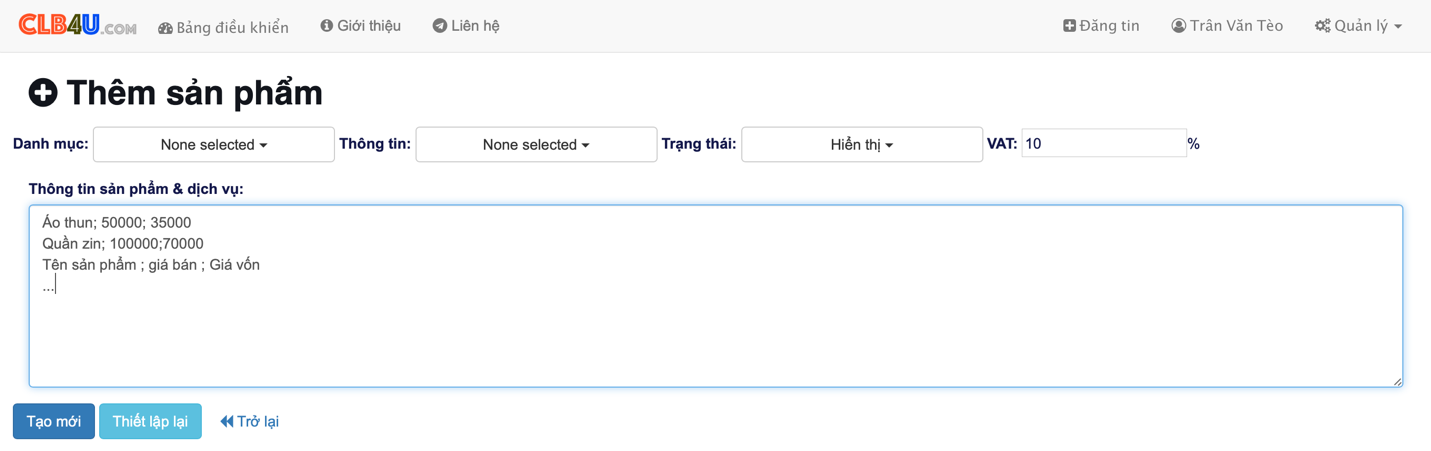This screenshot has width=1431, height=451.
Task: Click the gears icon beside Quản lý
Action: tap(1322, 26)
